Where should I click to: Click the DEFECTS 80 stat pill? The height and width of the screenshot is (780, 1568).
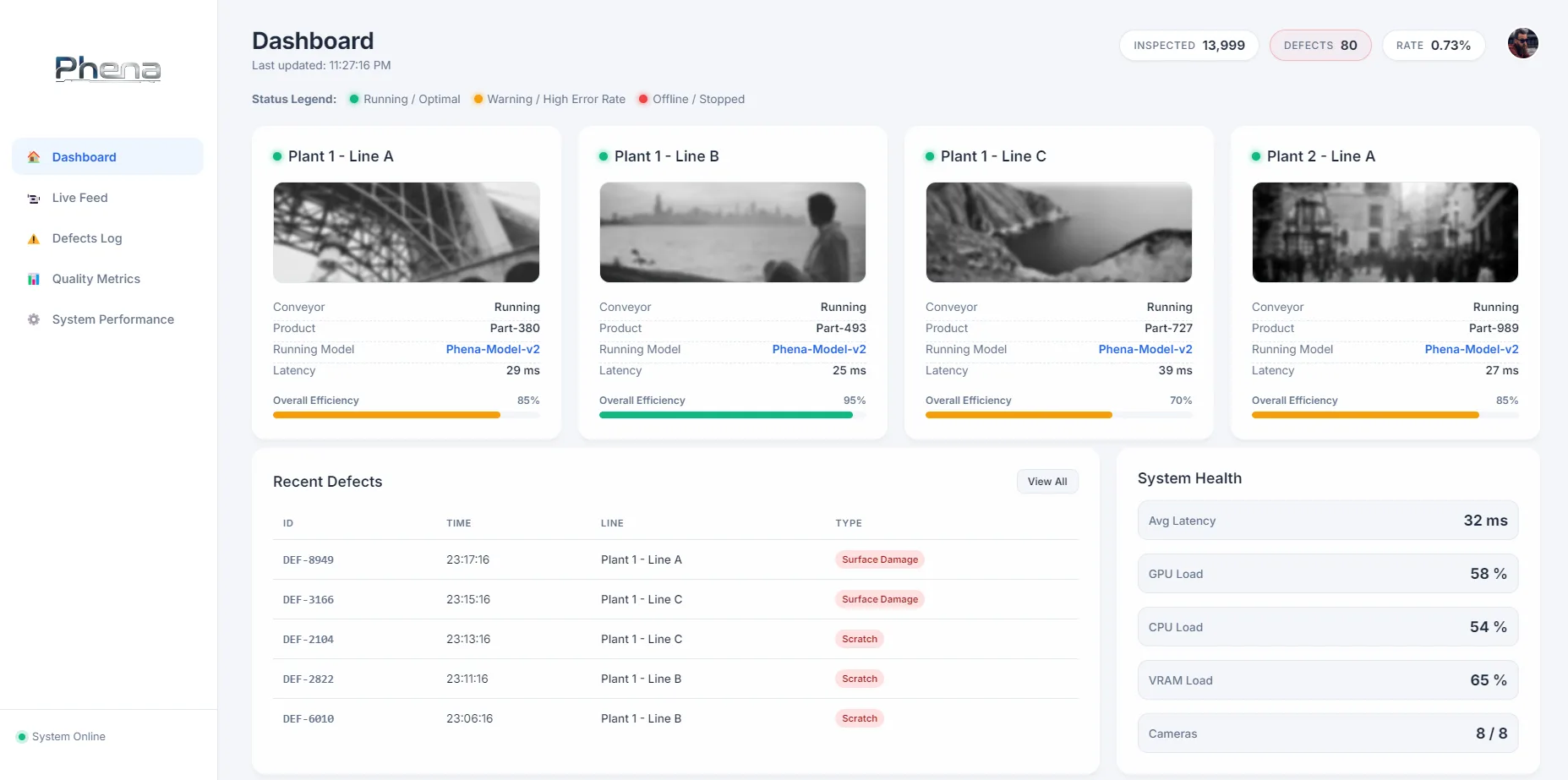[1319, 45]
